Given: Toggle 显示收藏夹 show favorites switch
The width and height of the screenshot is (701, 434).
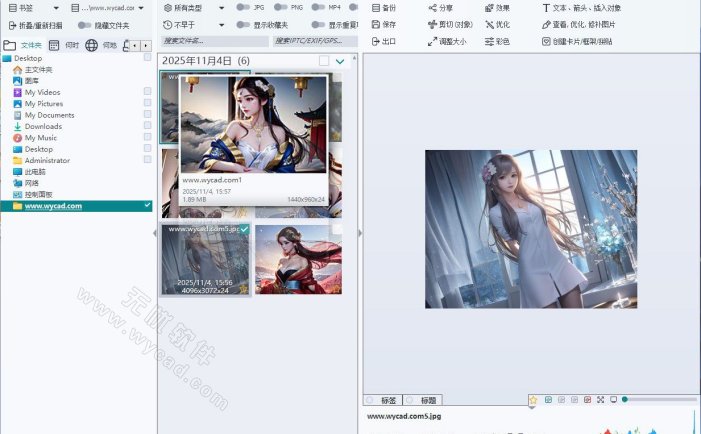Looking at the screenshot, I should point(243,25).
